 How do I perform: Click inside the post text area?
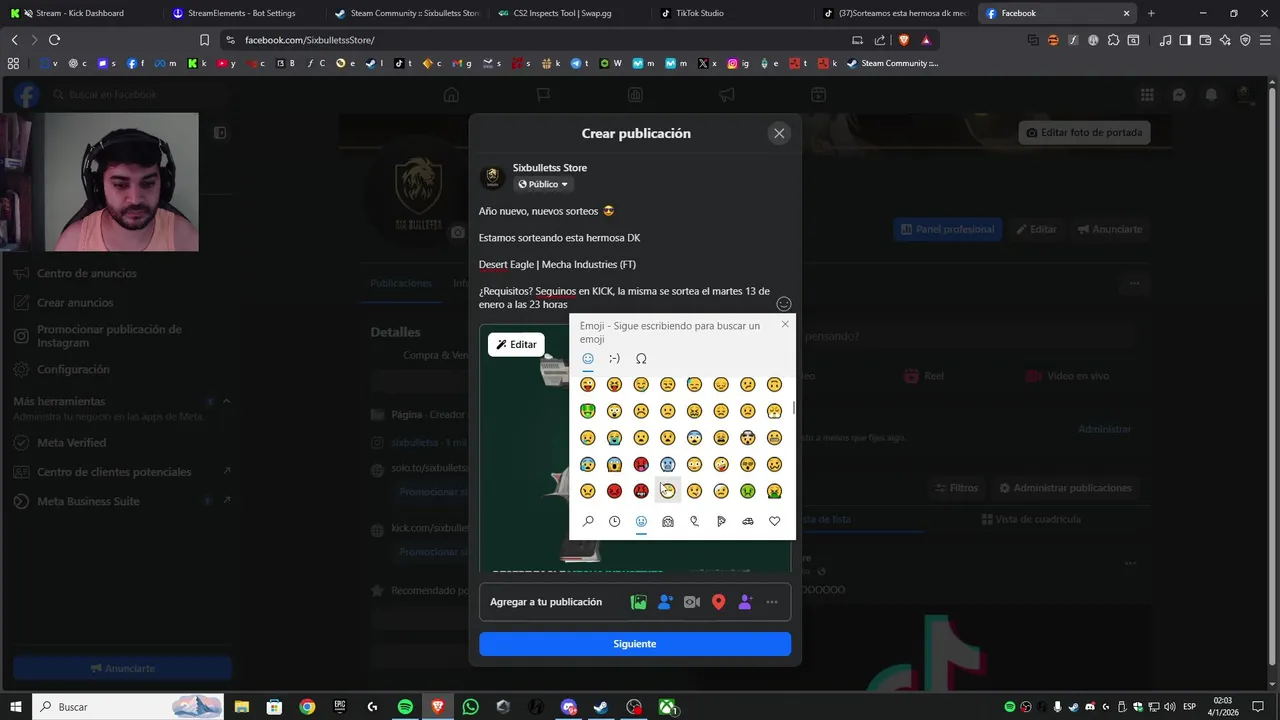[635, 258]
